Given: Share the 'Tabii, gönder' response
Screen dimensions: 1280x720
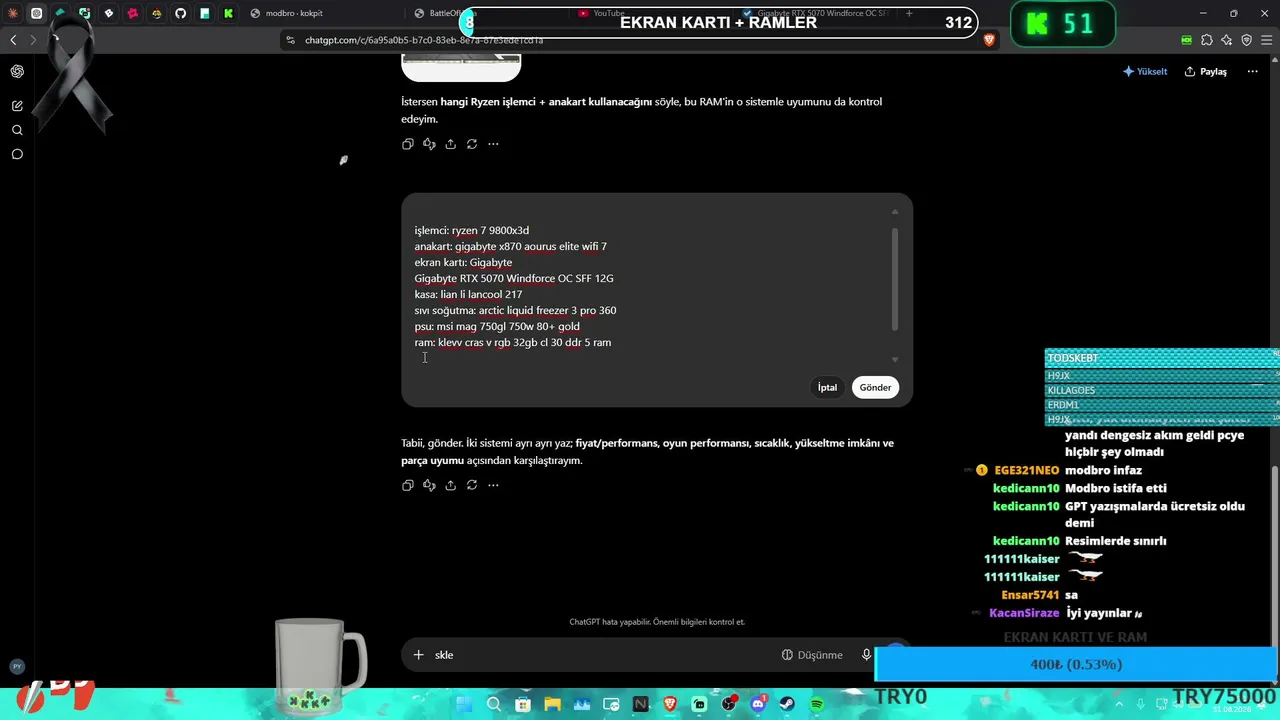Looking at the screenshot, I should pyautogui.click(x=450, y=485).
